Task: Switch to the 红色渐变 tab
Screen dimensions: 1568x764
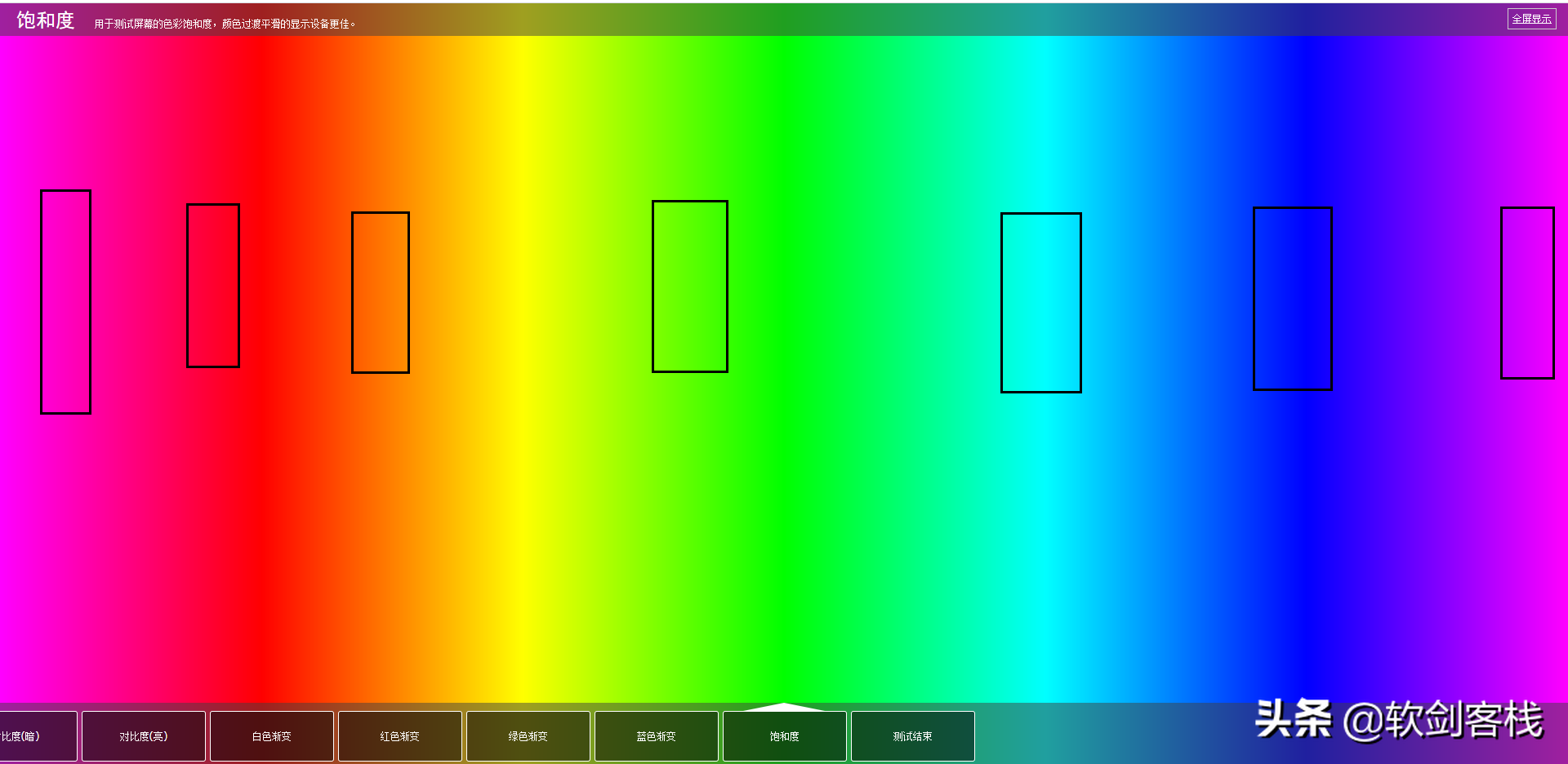Action: [x=400, y=736]
